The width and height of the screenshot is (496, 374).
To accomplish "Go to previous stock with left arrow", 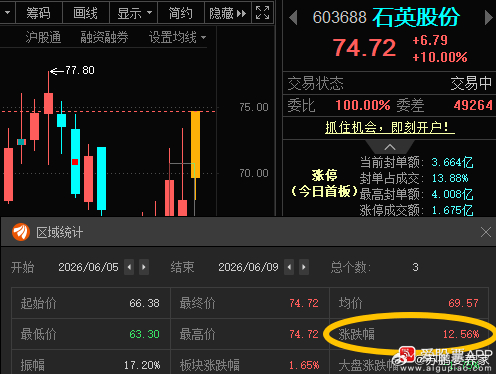I will (x=293, y=18).
